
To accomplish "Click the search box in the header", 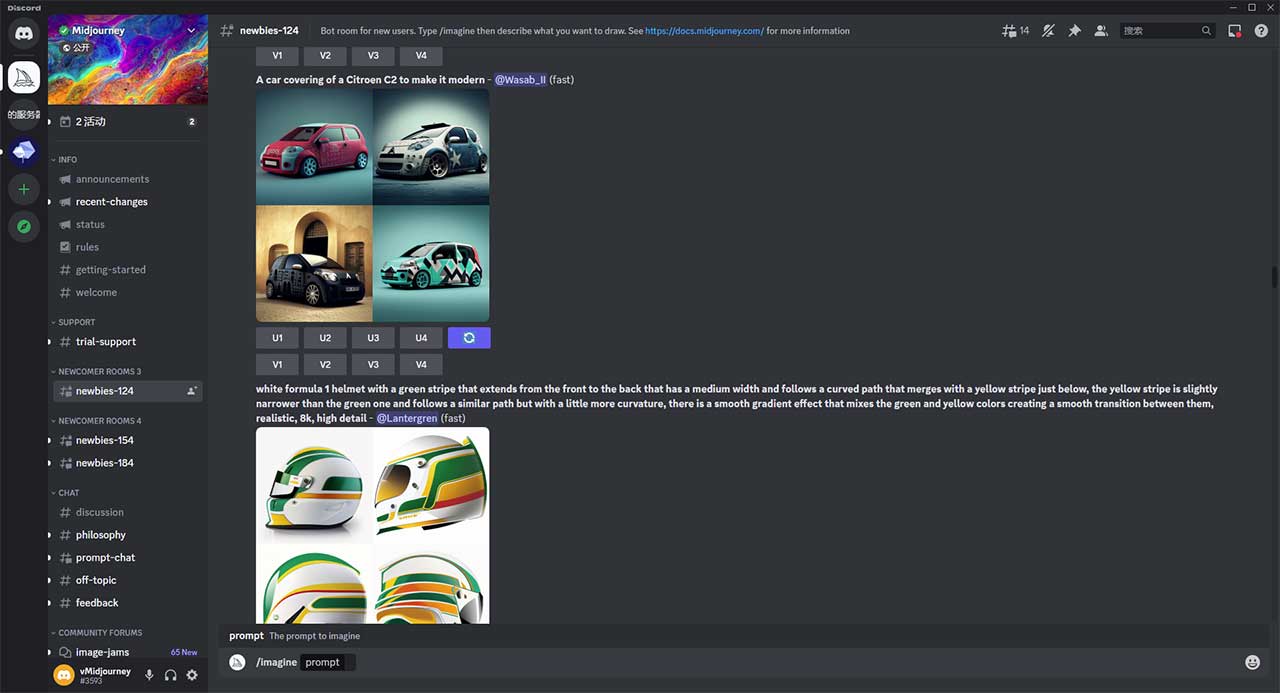I will pos(1167,31).
